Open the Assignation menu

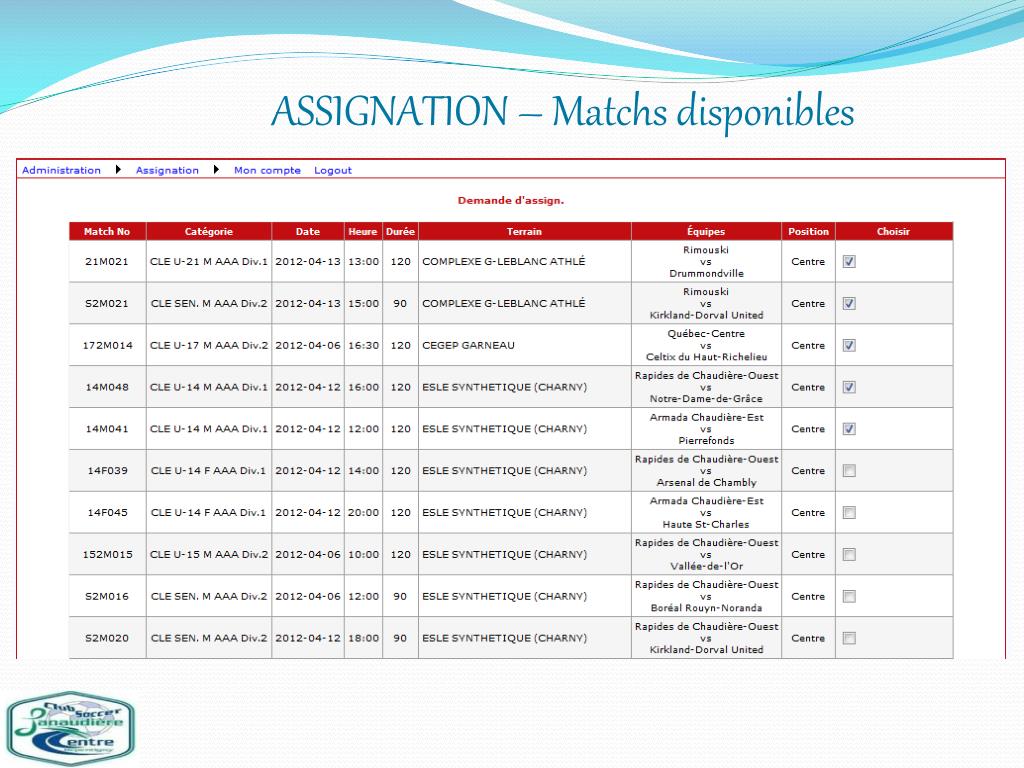point(167,170)
